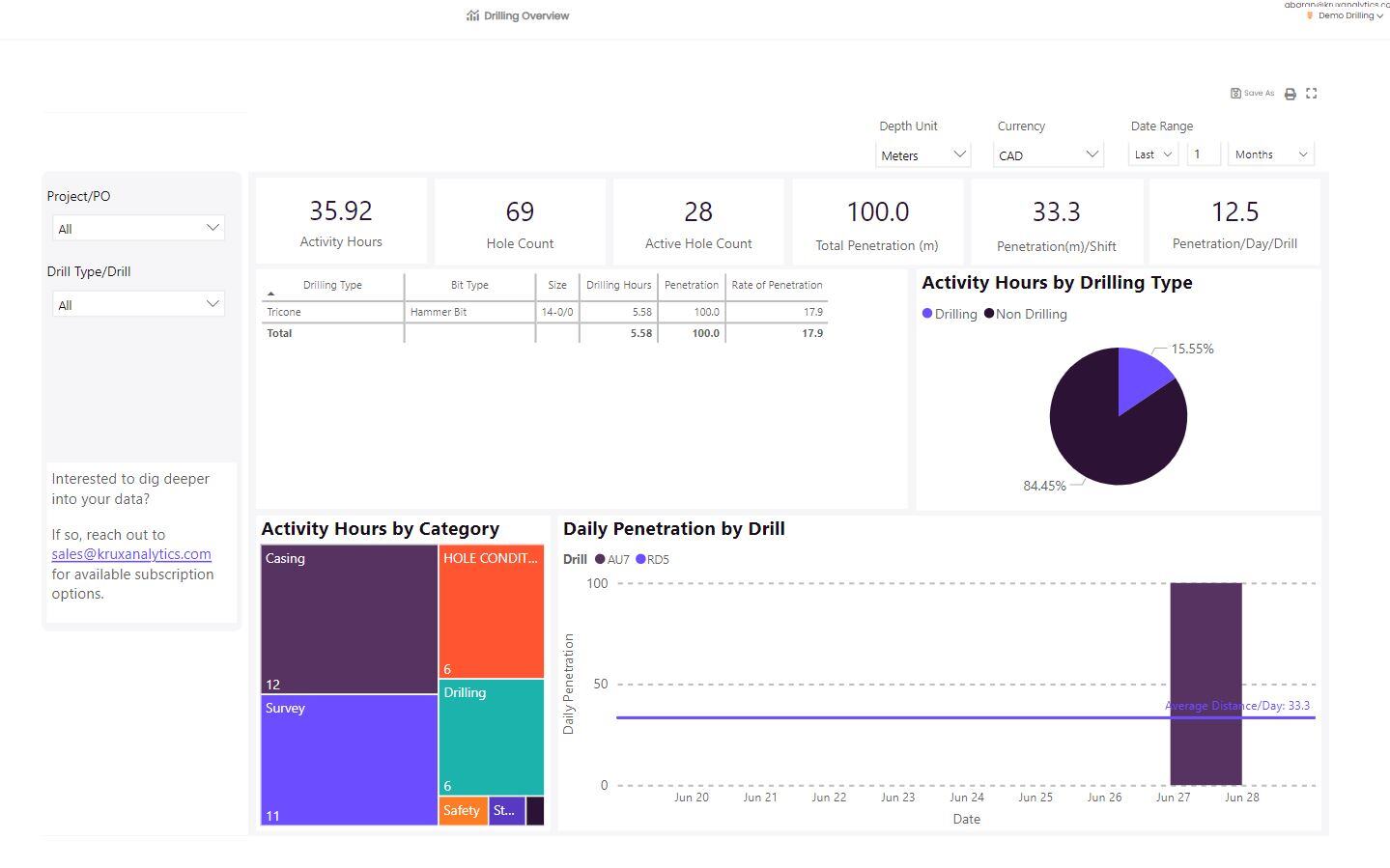Toggle the Drilling legend in Activity Hours chart
This screenshot has width=1390, height=868.
pos(950,314)
